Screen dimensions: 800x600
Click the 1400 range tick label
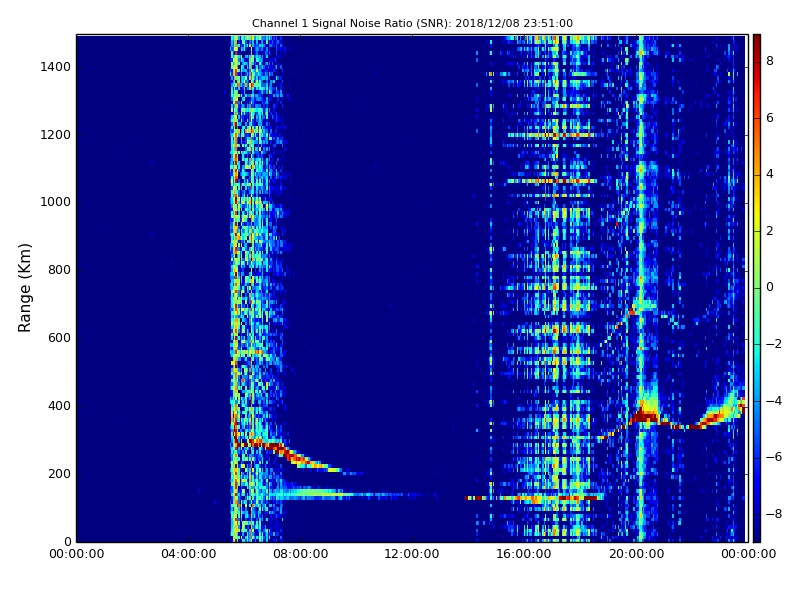coord(55,67)
